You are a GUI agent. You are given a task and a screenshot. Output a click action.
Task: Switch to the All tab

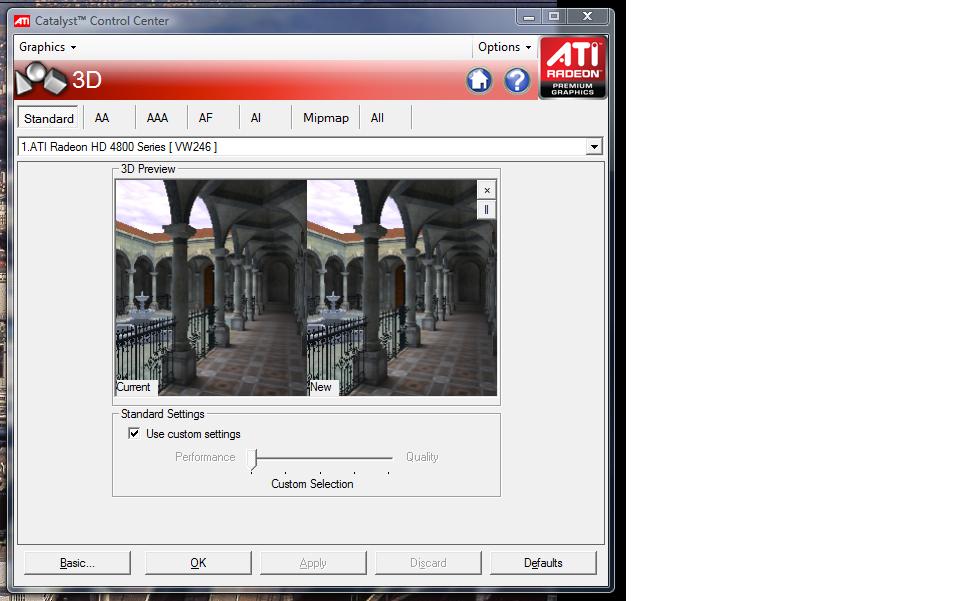[x=377, y=118]
